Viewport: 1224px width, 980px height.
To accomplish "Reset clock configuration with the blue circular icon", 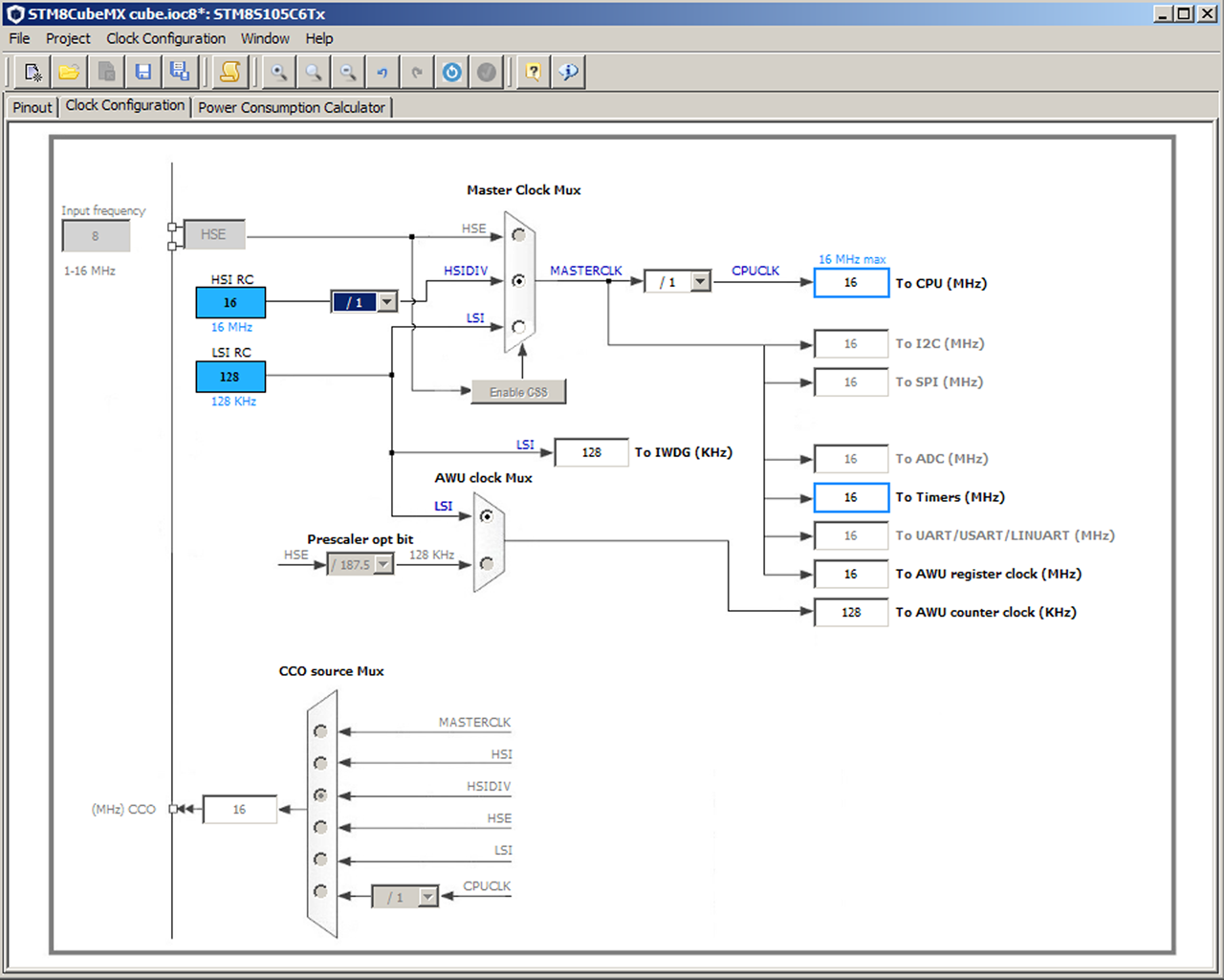I will coord(452,72).
